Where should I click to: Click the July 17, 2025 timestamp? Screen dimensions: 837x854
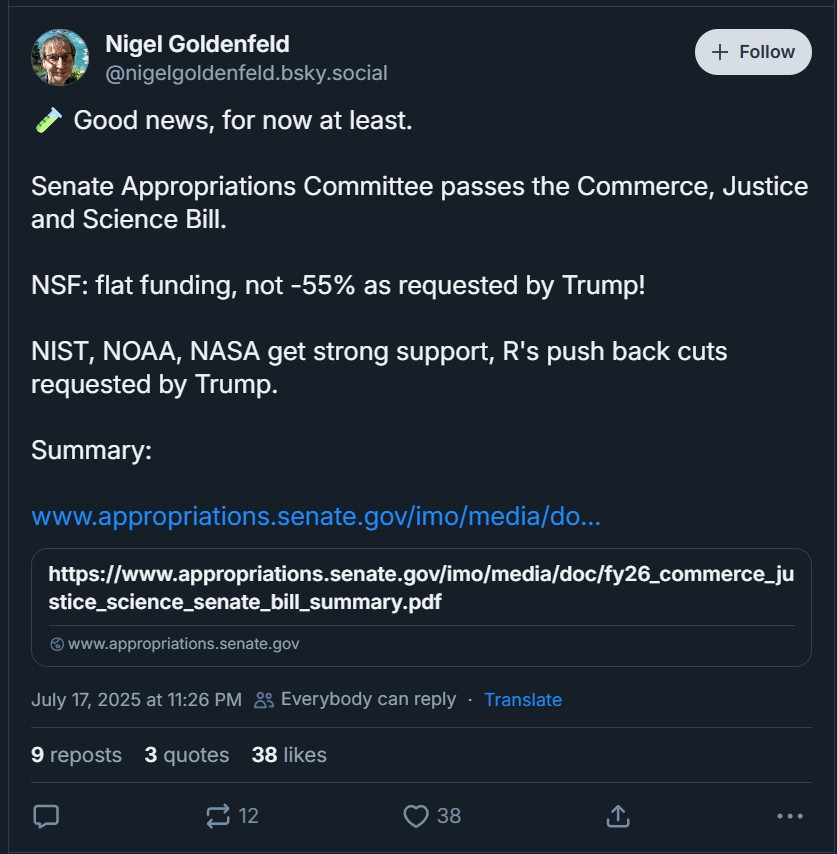click(136, 700)
